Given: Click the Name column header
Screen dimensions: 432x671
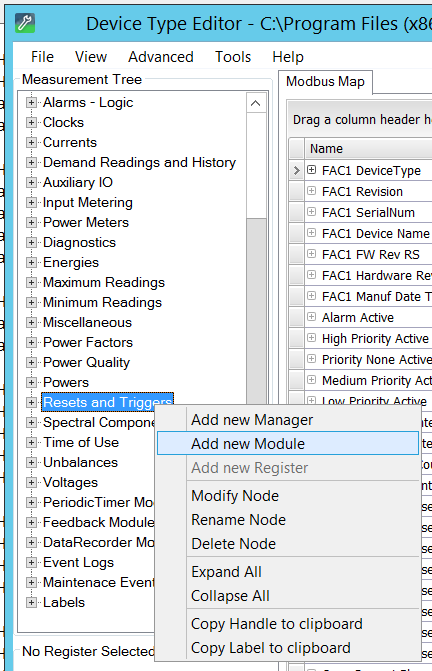Looking at the screenshot, I should 368,148.
